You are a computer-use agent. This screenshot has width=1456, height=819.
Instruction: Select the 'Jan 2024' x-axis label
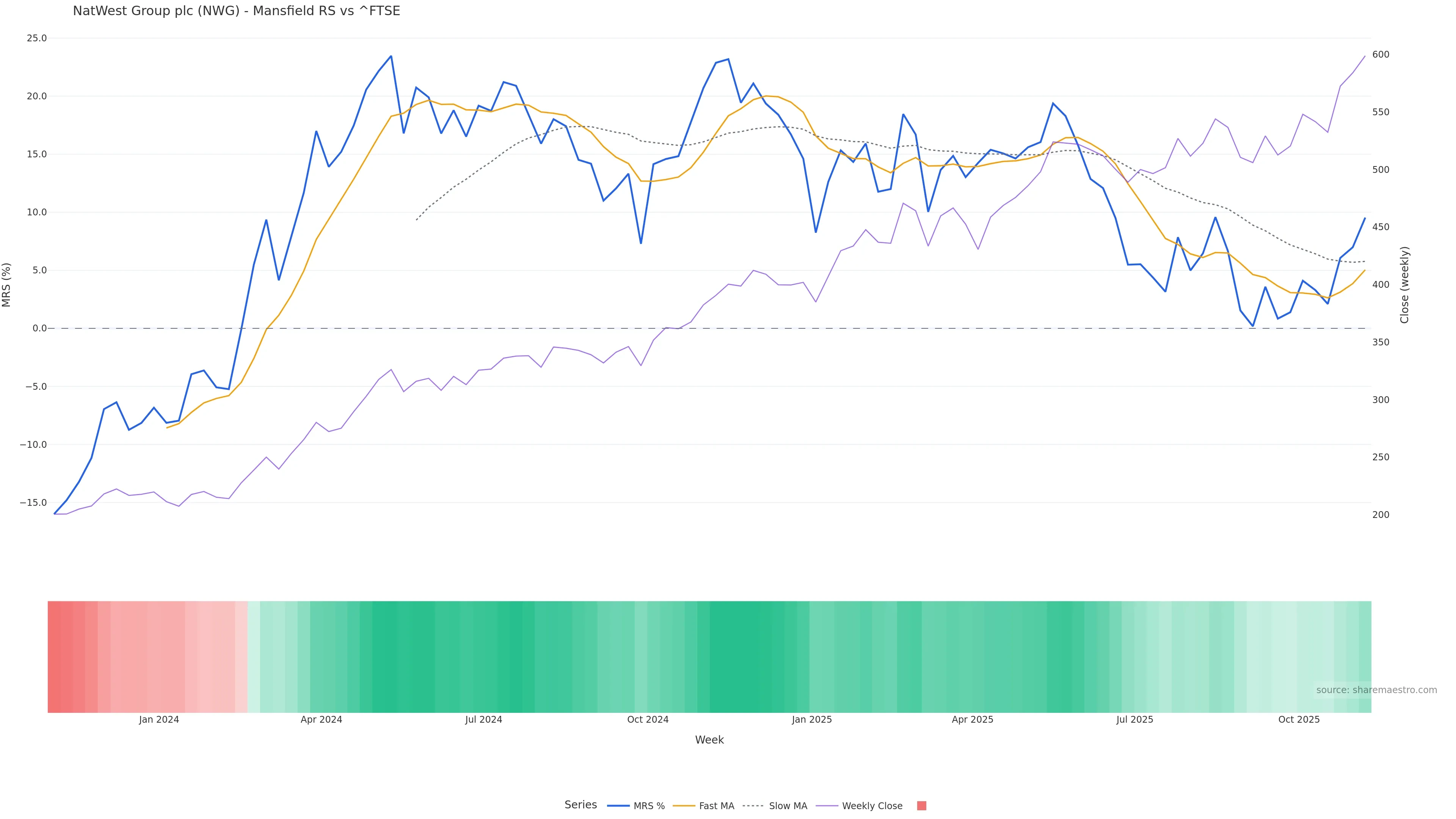[x=159, y=720]
